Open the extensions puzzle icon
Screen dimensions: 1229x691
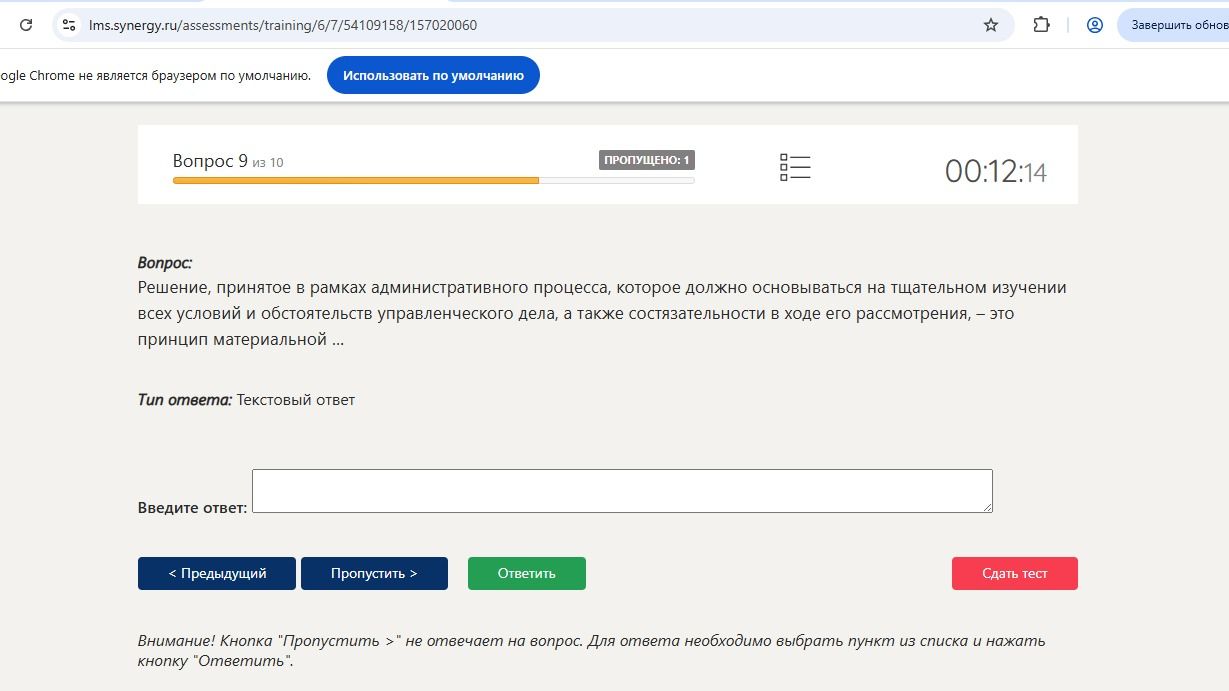point(1041,25)
